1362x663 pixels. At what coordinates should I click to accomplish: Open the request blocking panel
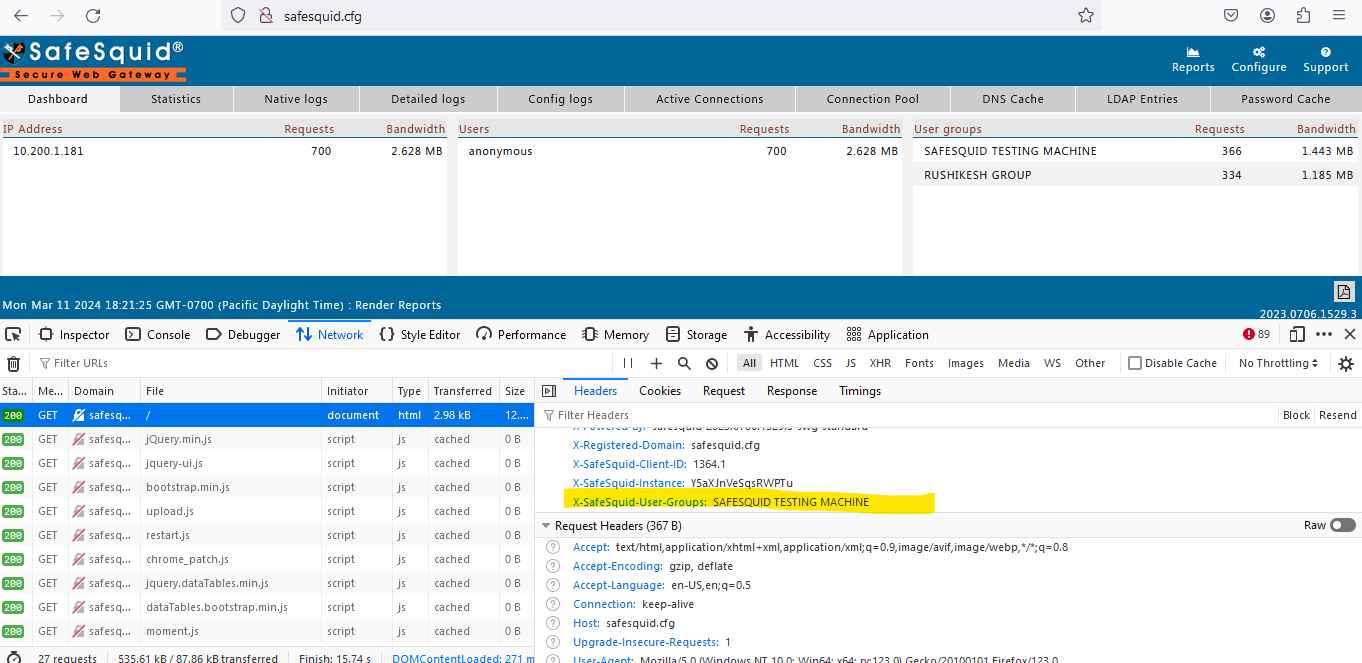click(712, 364)
